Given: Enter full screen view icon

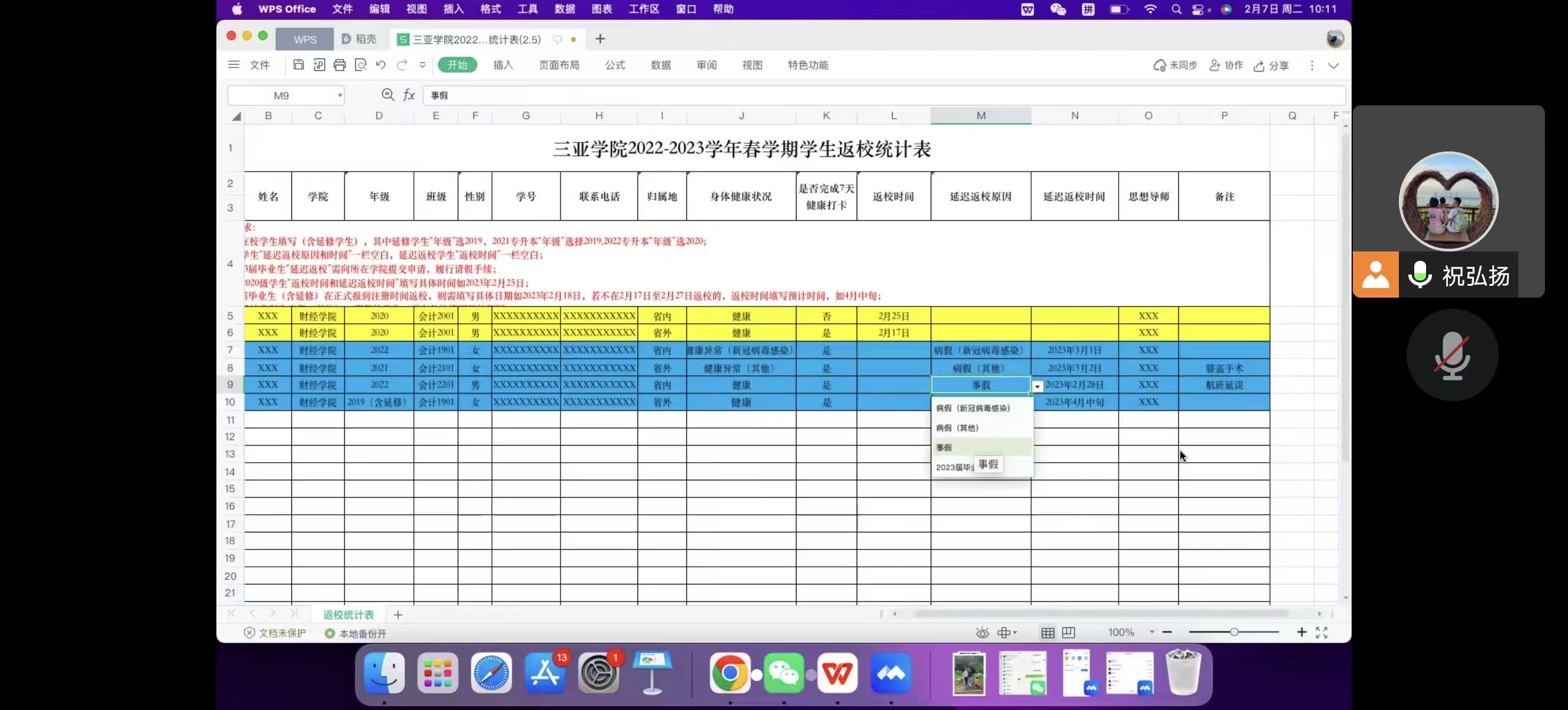Looking at the screenshot, I should pyautogui.click(x=1321, y=632).
